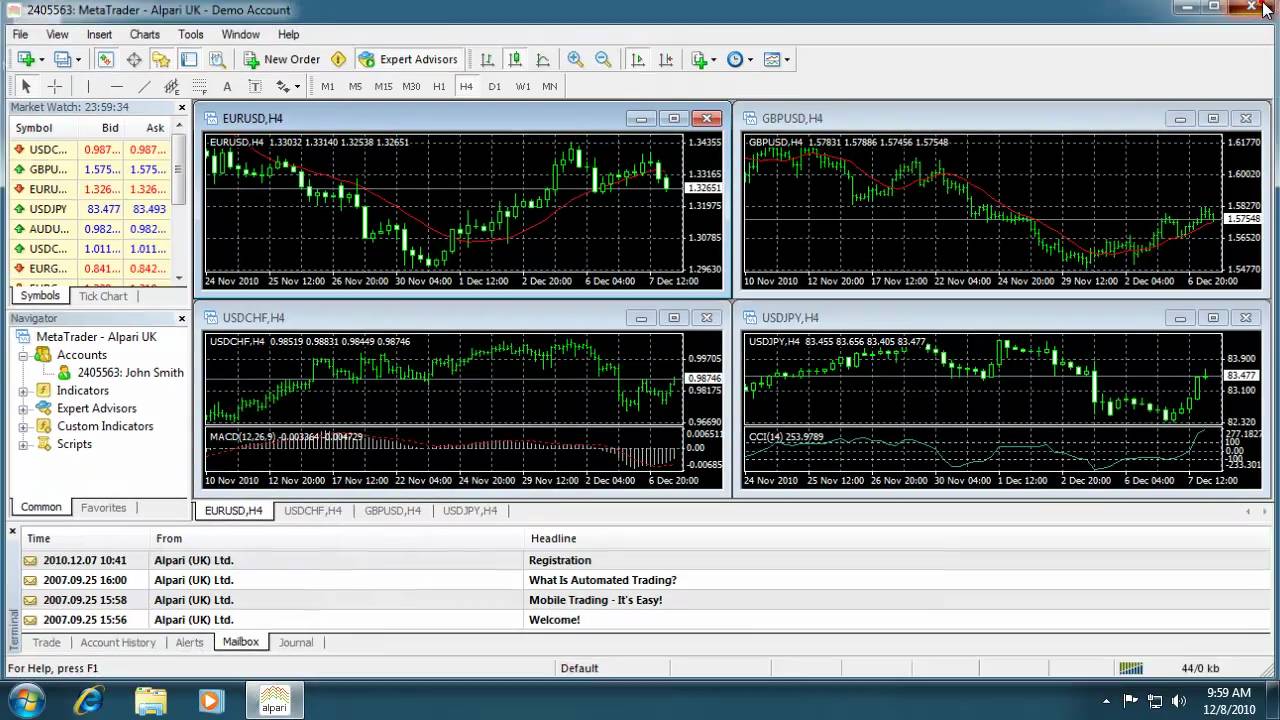Select USDJPY row in Market Watch
Image resolution: width=1280 pixels, height=720 pixels.
90,209
